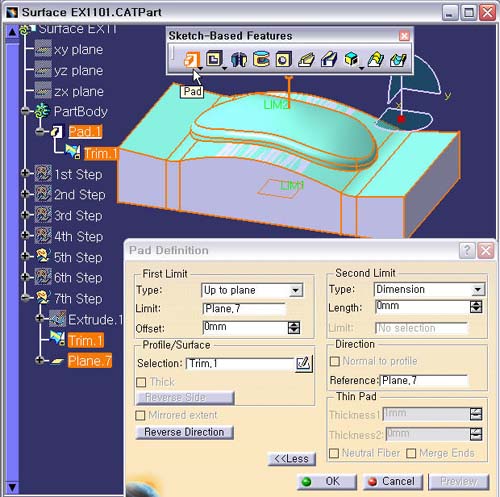The height and width of the screenshot is (497, 500).
Task: Select the Multi-sections Solid icon
Action: 376,60
